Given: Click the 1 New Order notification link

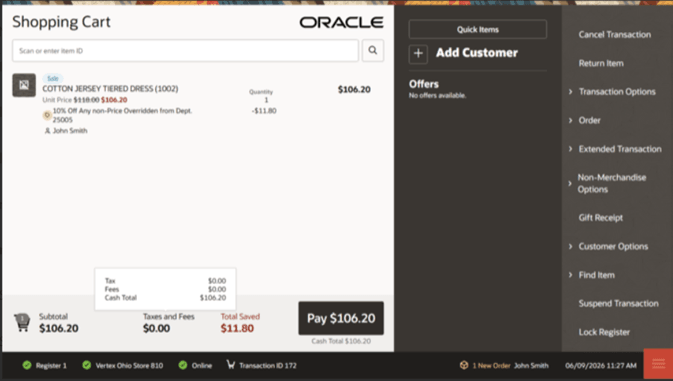Looking at the screenshot, I should tap(491, 366).
